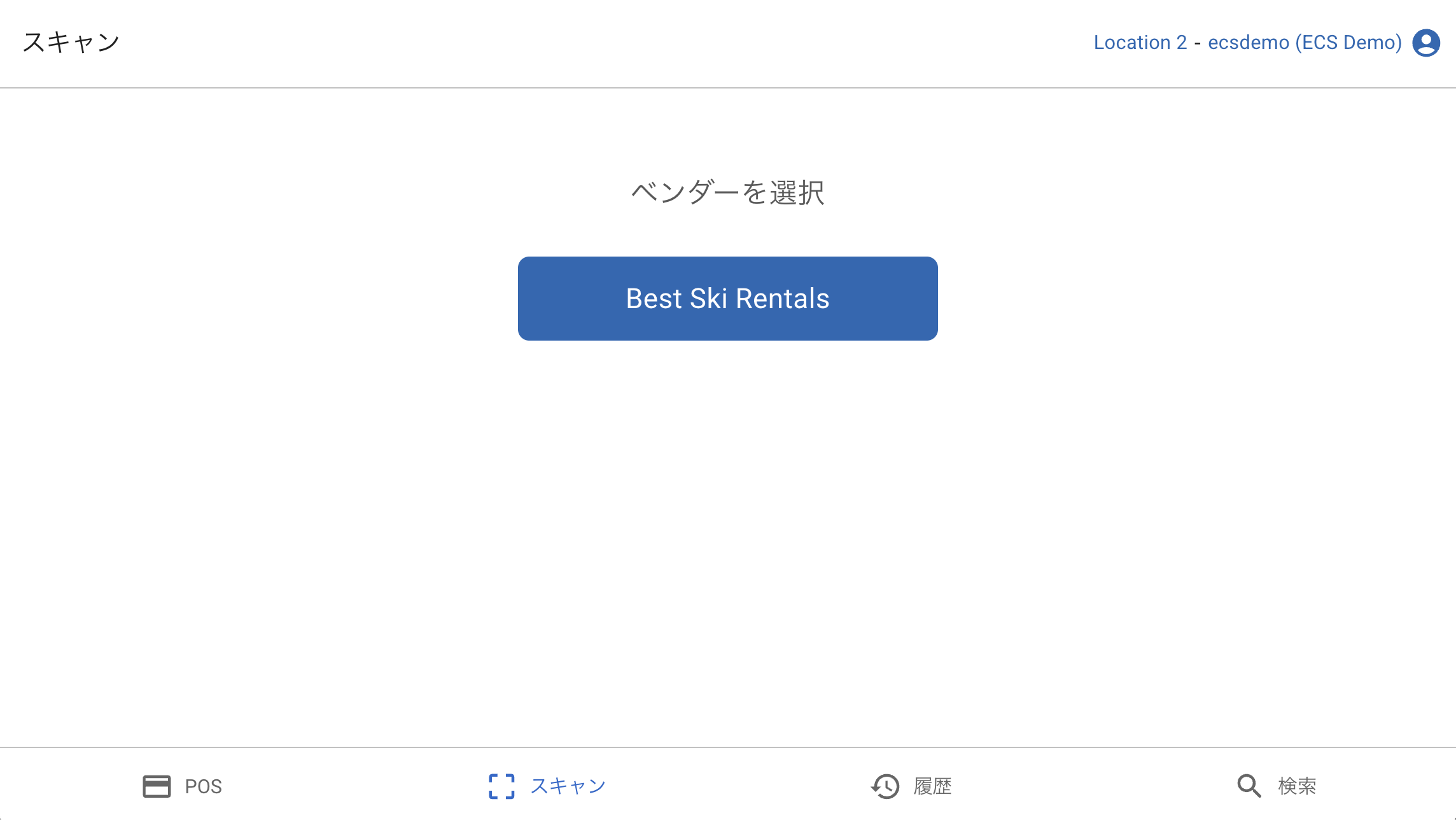Image resolution: width=1456 pixels, height=820 pixels.
Task: Click the word "Rentals" on vendor button
Action: (782, 299)
